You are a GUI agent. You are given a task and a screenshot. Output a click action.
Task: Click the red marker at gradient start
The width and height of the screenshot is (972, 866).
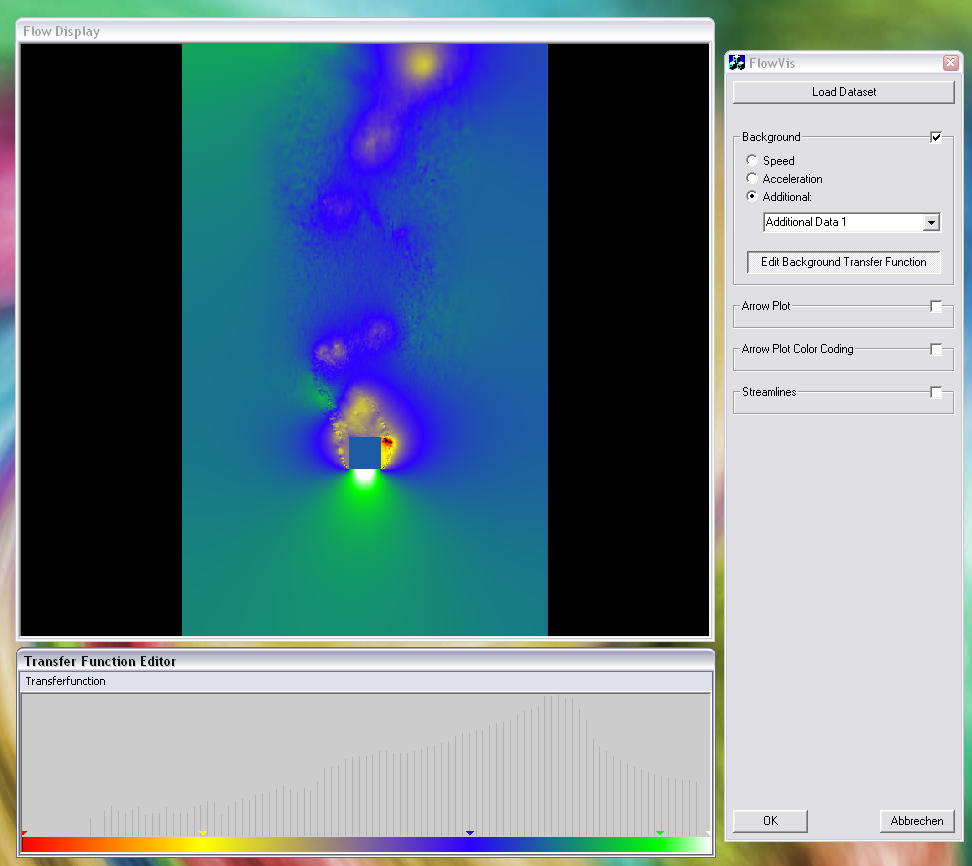(x=24, y=833)
